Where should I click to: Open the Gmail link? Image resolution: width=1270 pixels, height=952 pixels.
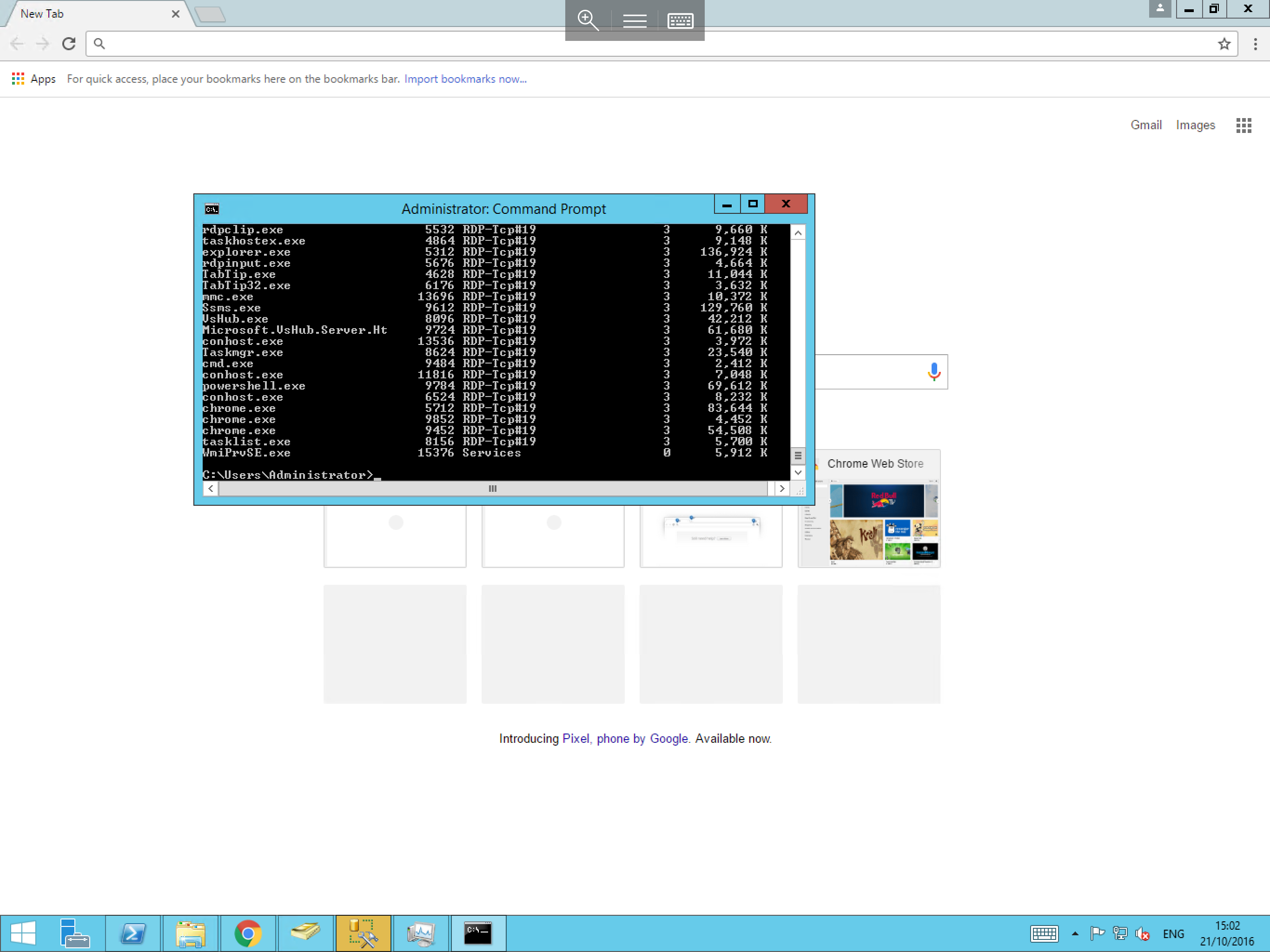pos(1145,125)
